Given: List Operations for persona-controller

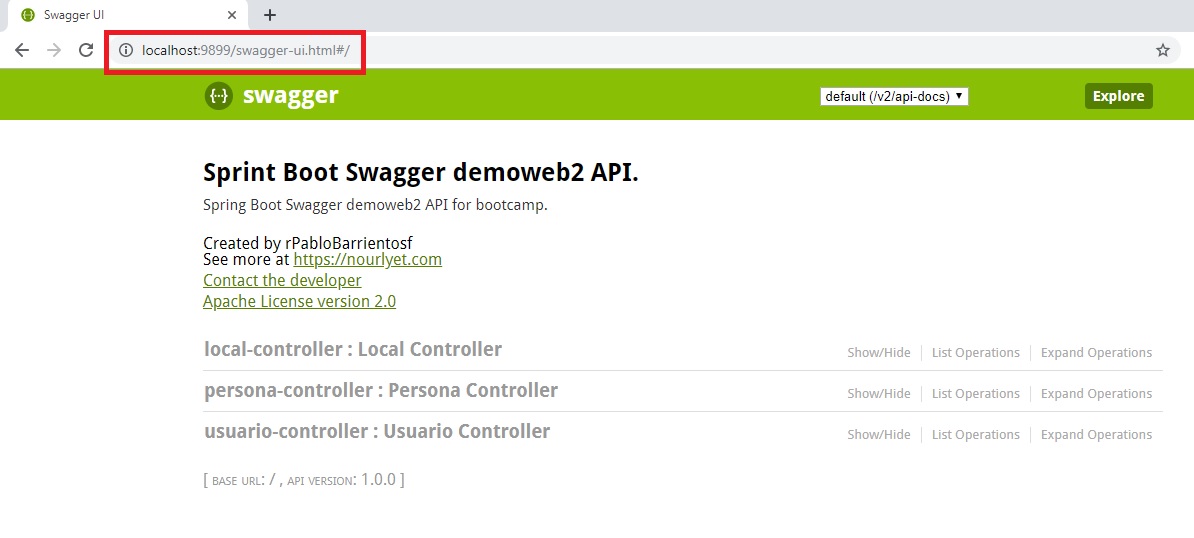Looking at the screenshot, I should [975, 394].
